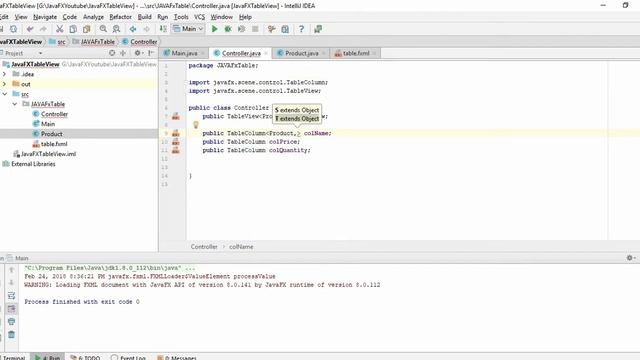
Task: Start debugging with the Debug bug icon
Action: pos(228,29)
